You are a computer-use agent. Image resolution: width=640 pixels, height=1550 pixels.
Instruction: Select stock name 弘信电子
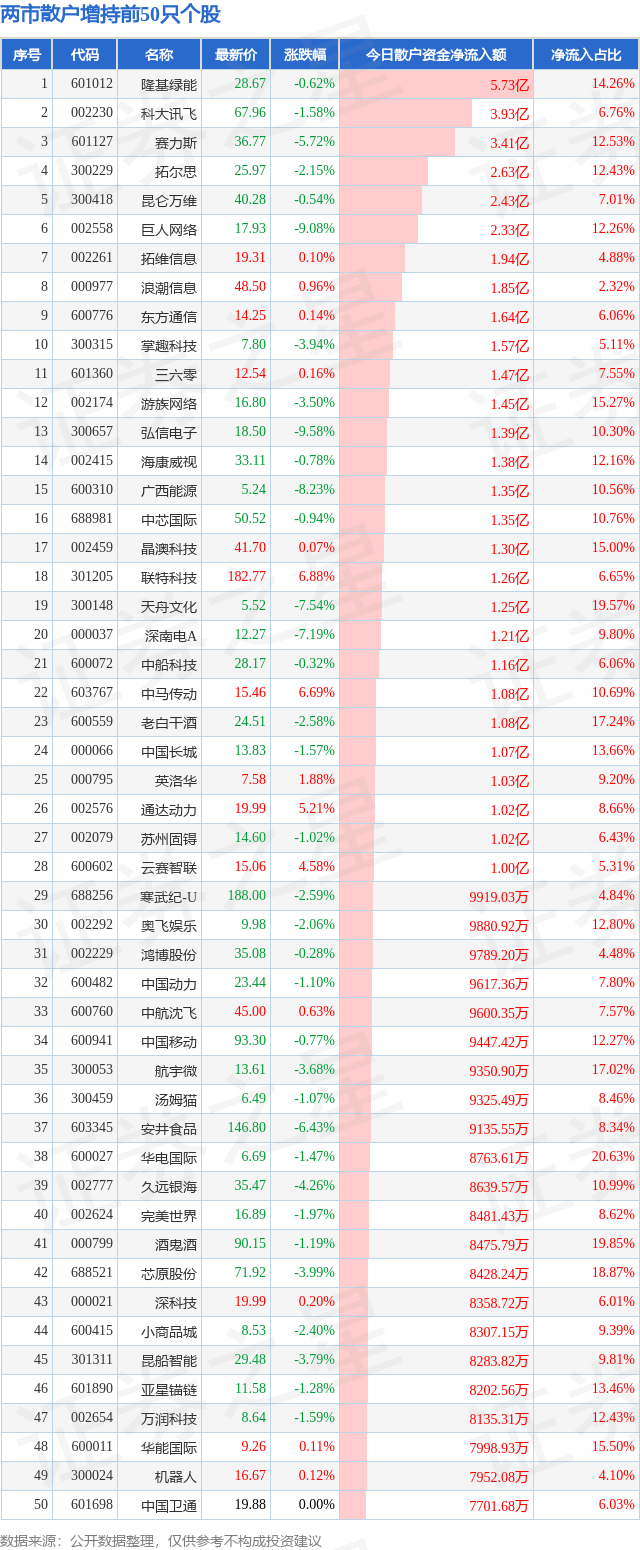[169, 433]
